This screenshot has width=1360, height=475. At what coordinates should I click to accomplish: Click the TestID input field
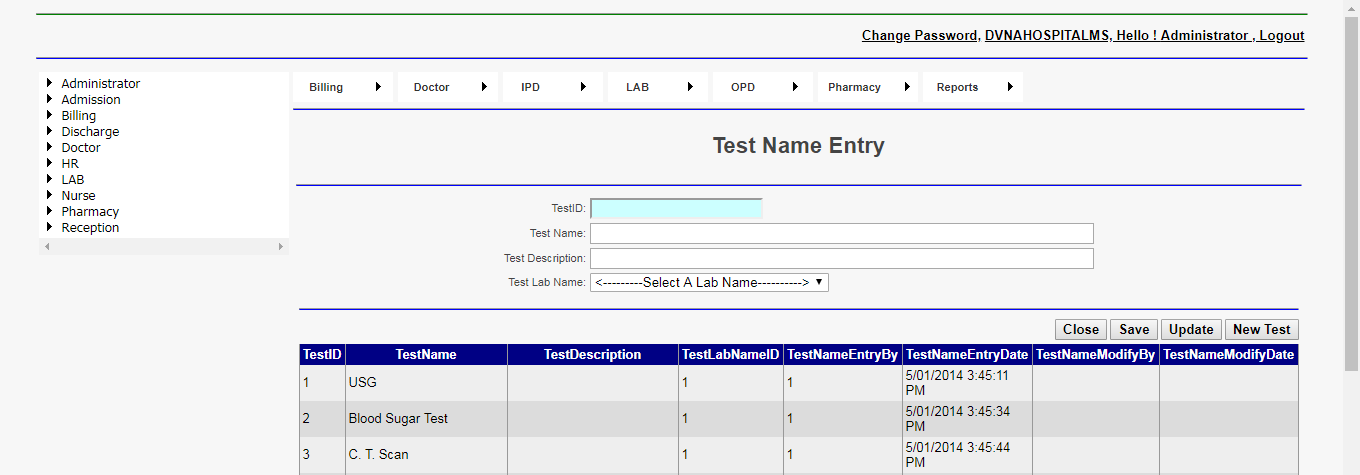(677, 208)
